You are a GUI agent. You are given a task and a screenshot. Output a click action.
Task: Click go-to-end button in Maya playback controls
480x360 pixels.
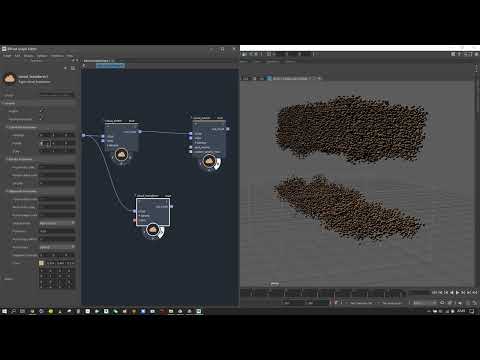[x=475, y=292]
